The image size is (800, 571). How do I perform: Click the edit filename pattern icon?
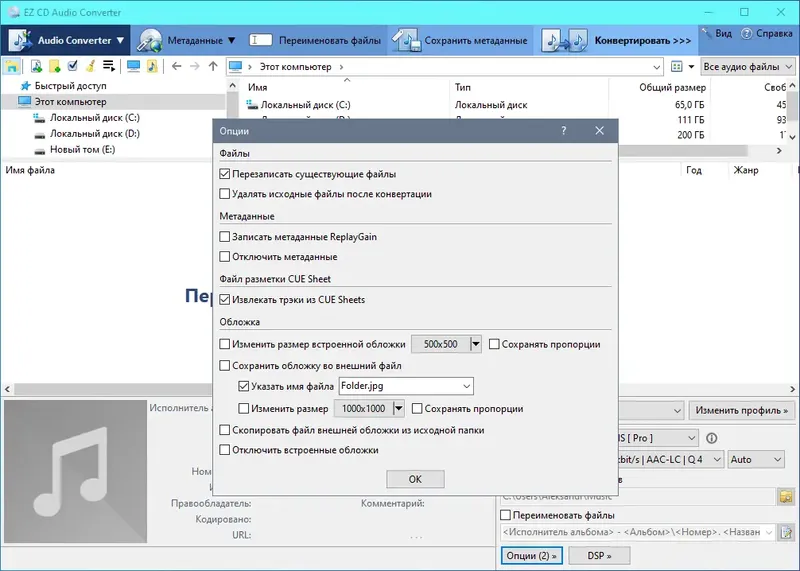pos(786,532)
